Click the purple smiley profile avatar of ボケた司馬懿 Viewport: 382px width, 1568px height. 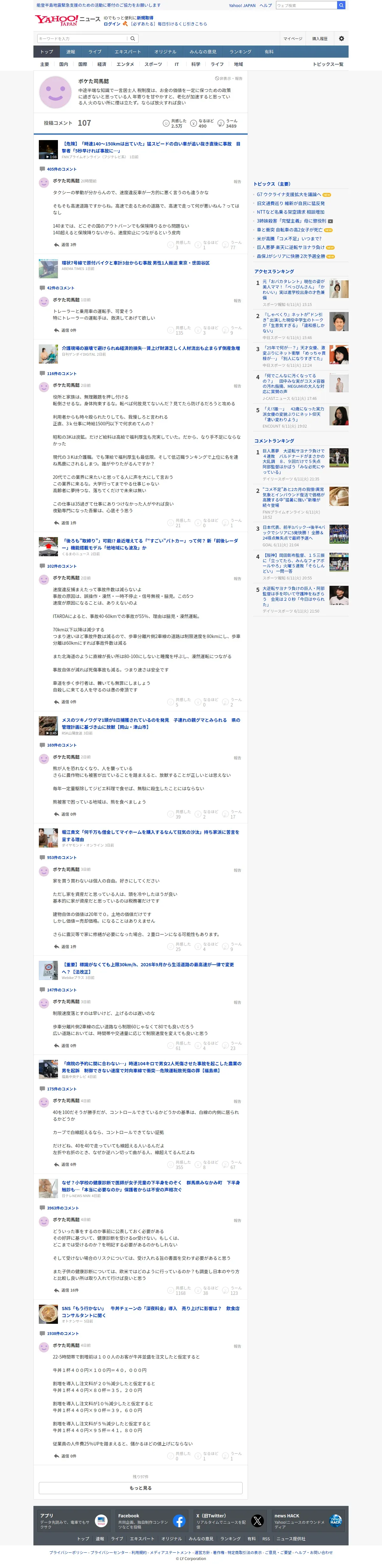coord(55,92)
